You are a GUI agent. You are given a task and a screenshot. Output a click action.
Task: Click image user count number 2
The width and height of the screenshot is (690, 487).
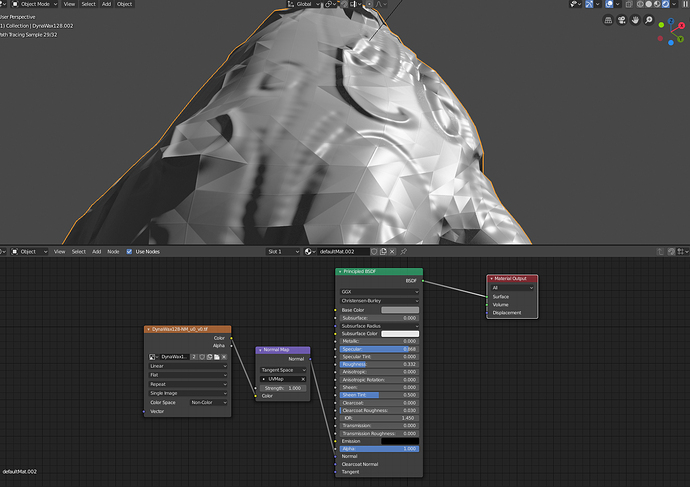pyautogui.click(x=194, y=357)
